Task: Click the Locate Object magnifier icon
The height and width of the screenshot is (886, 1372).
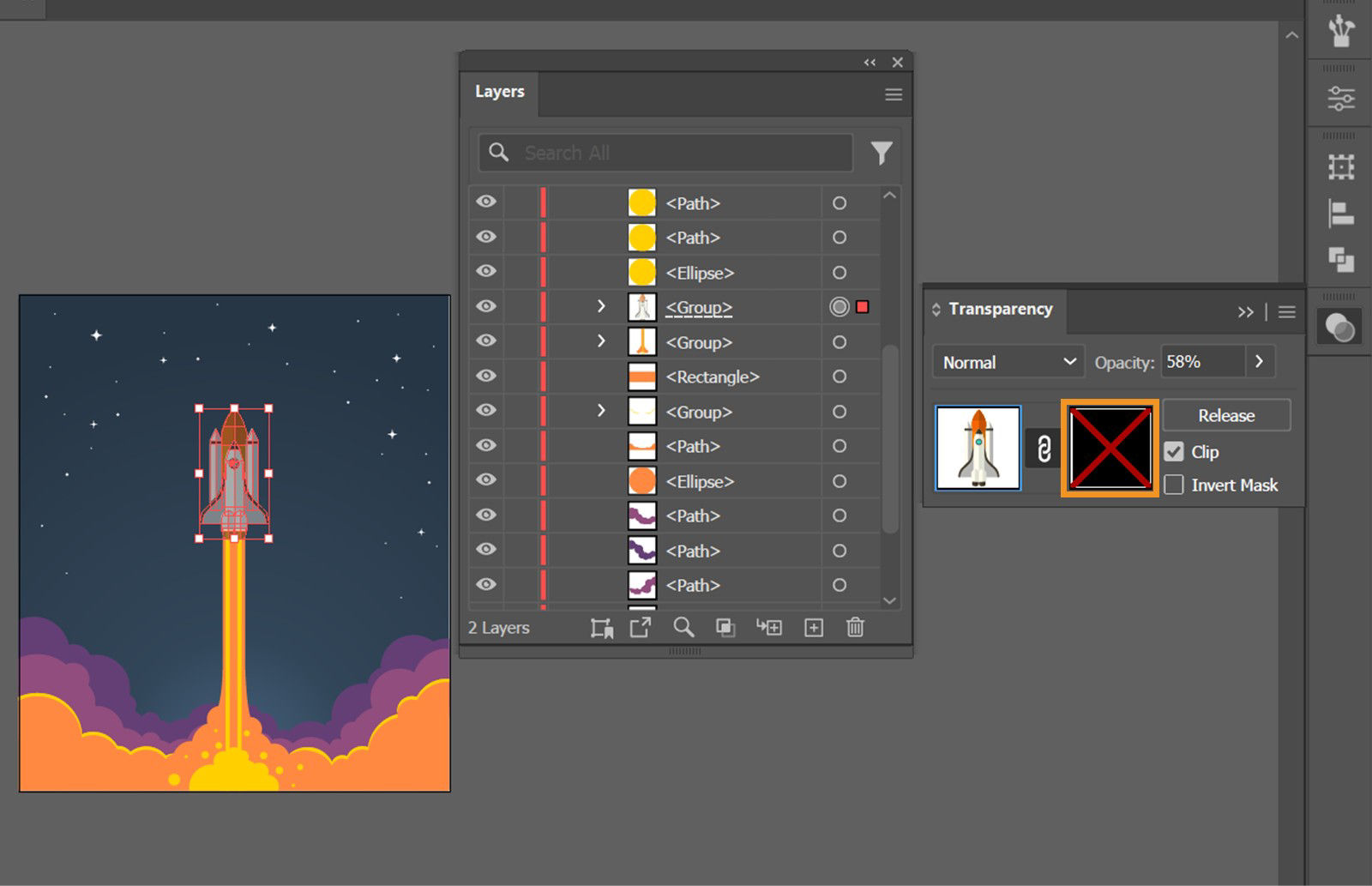Action: [683, 627]
